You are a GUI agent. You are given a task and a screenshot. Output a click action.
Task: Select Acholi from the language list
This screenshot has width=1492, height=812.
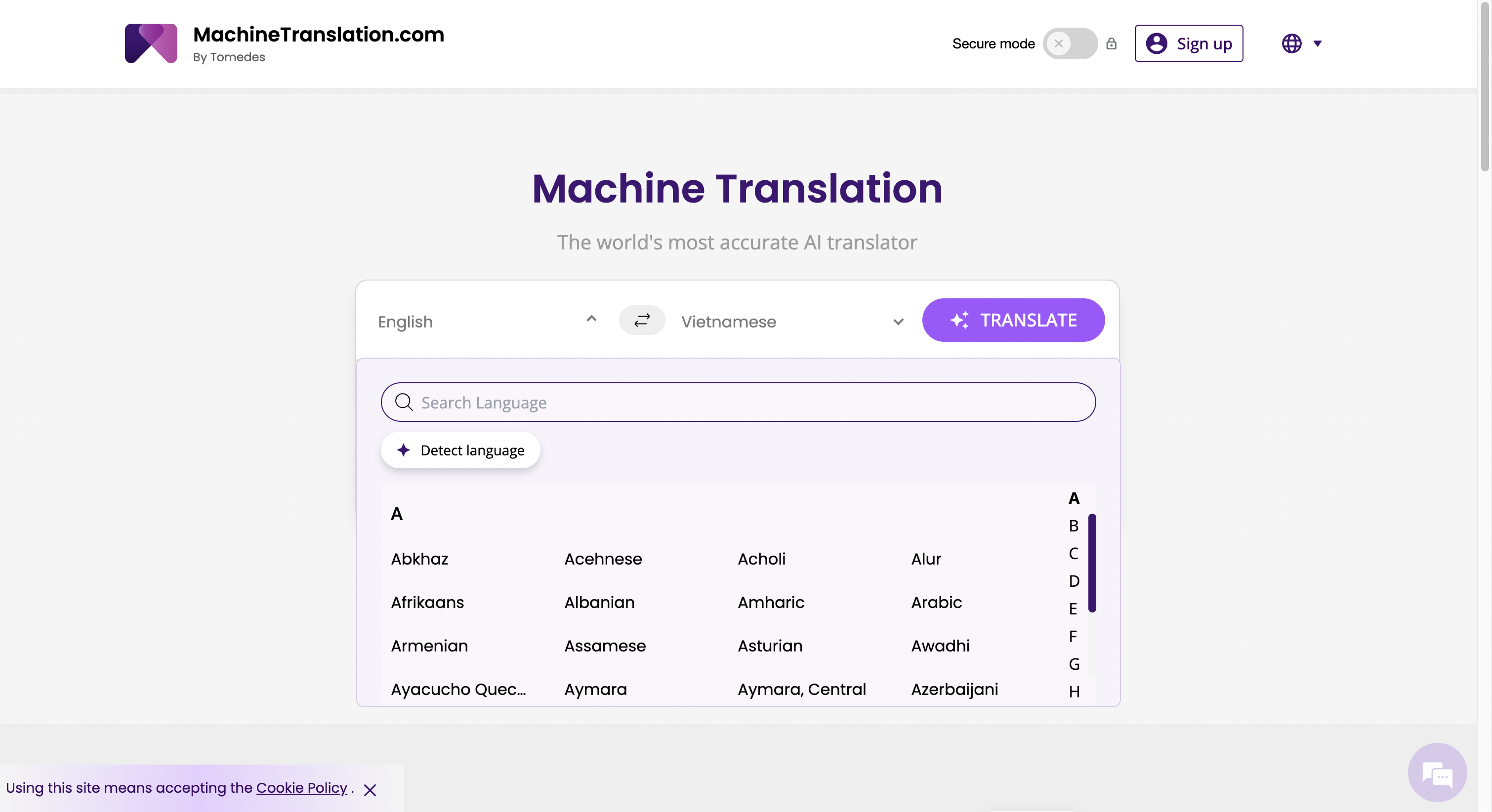[x=762, y=558]
